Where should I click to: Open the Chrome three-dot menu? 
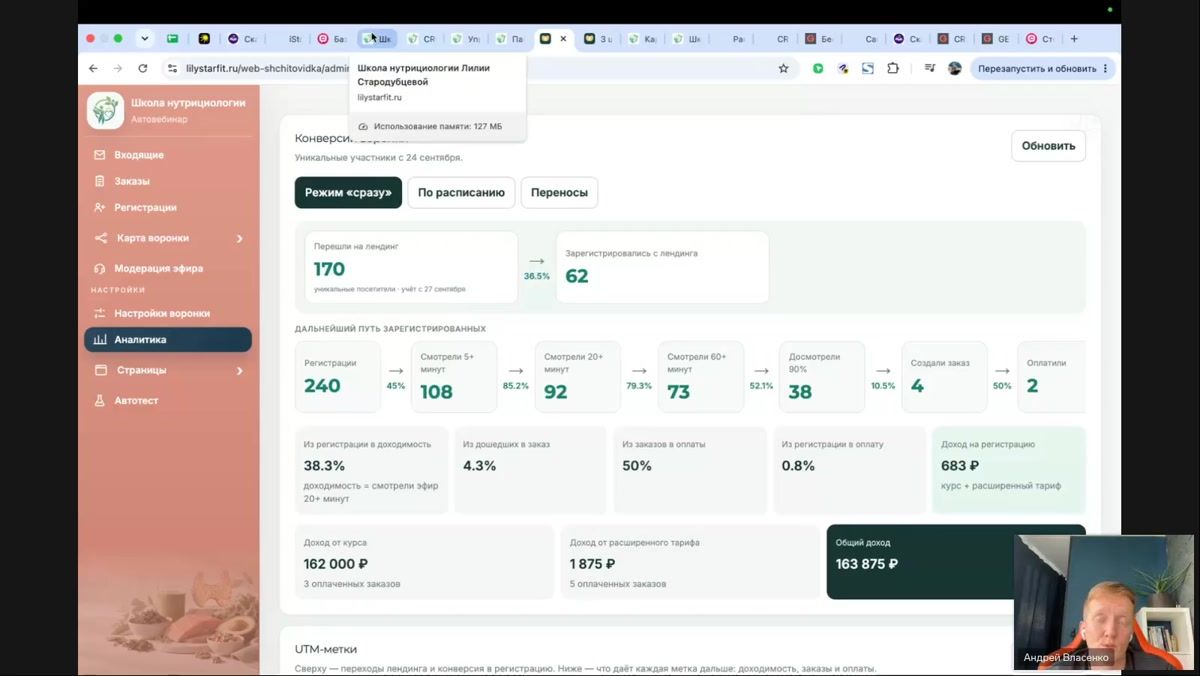point(1105,68)
